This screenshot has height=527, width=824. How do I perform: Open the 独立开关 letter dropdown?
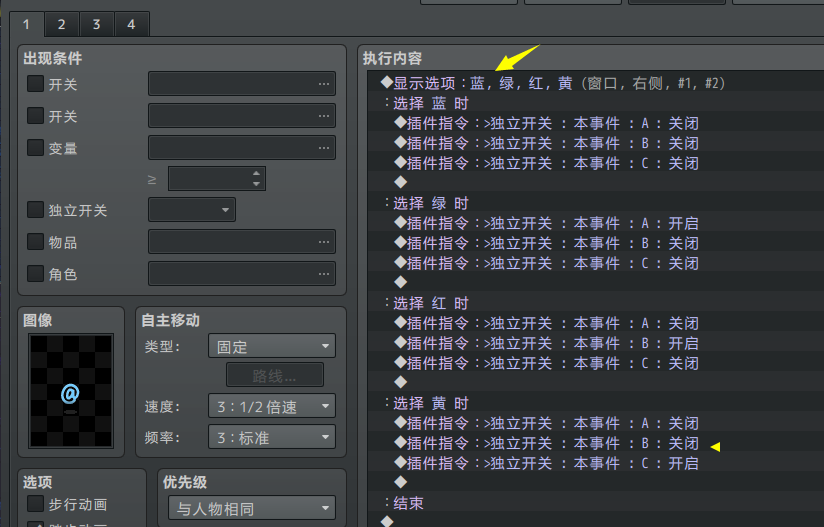coord(191,210)
